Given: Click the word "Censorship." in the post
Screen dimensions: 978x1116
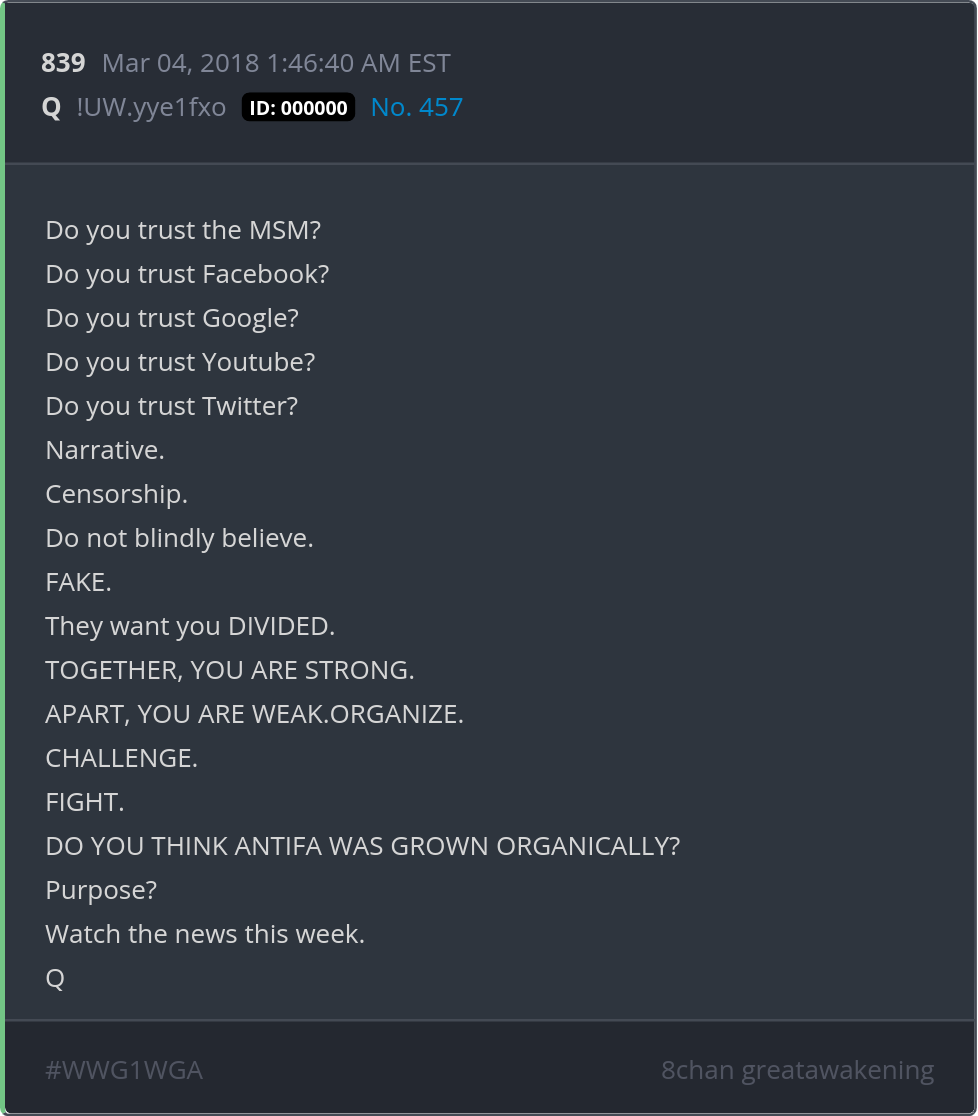Looking at the screenshot, I should coord(116,494).
